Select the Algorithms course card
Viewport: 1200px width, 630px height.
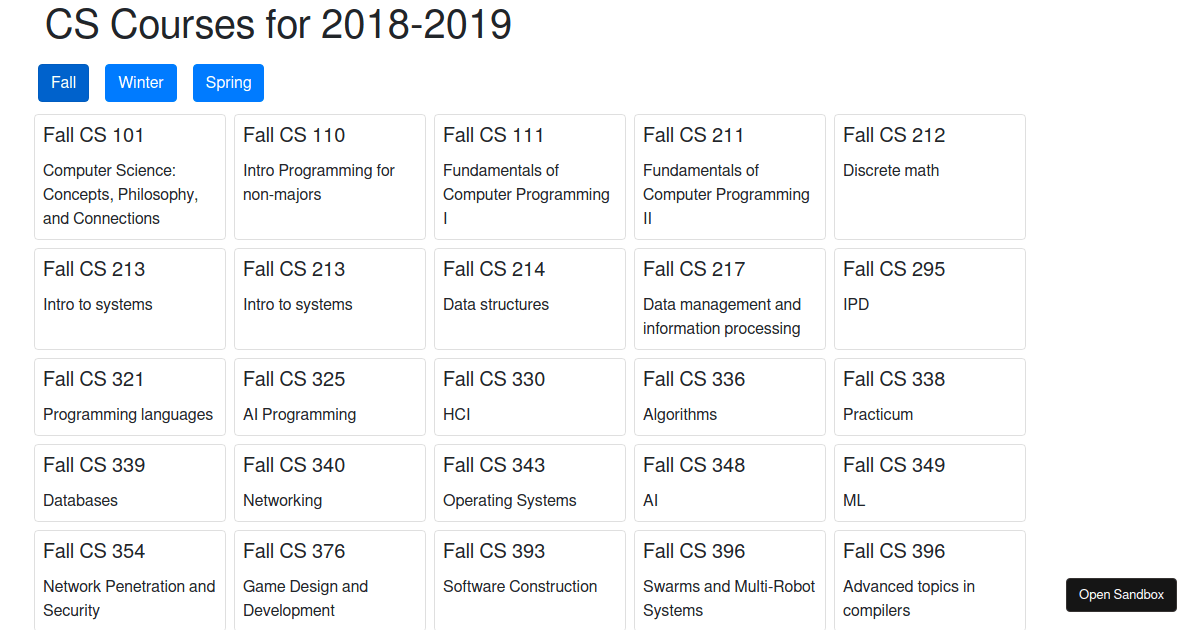coord(730,397)
